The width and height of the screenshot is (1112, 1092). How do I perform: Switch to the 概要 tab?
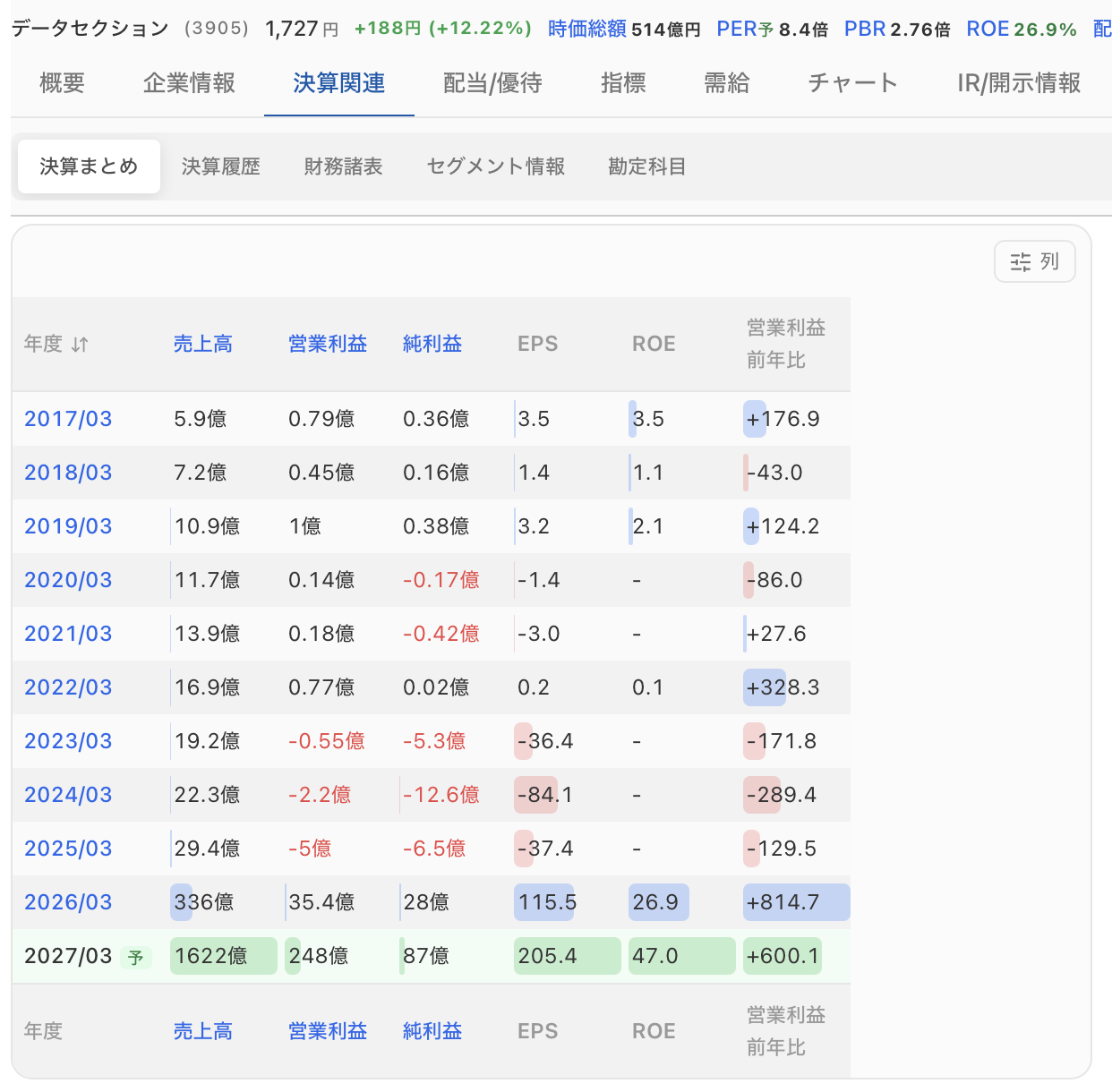click(x=63, y=83)
